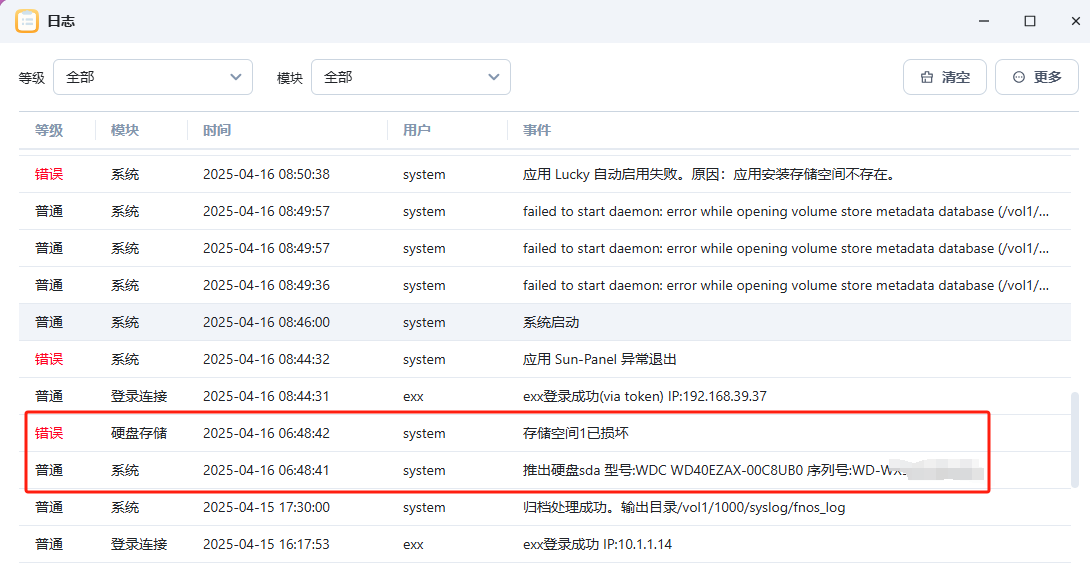1090x580 pixels.
Task: Click the 模块 column header
Action: [x=125, y=130]
